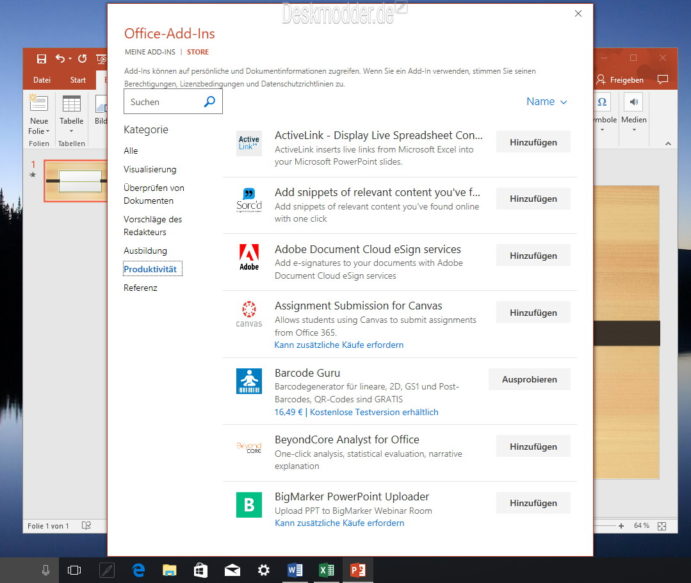Open the Start tab in PowerPoint
This screenshot has height=583, width=691.
tap(78, 80)
